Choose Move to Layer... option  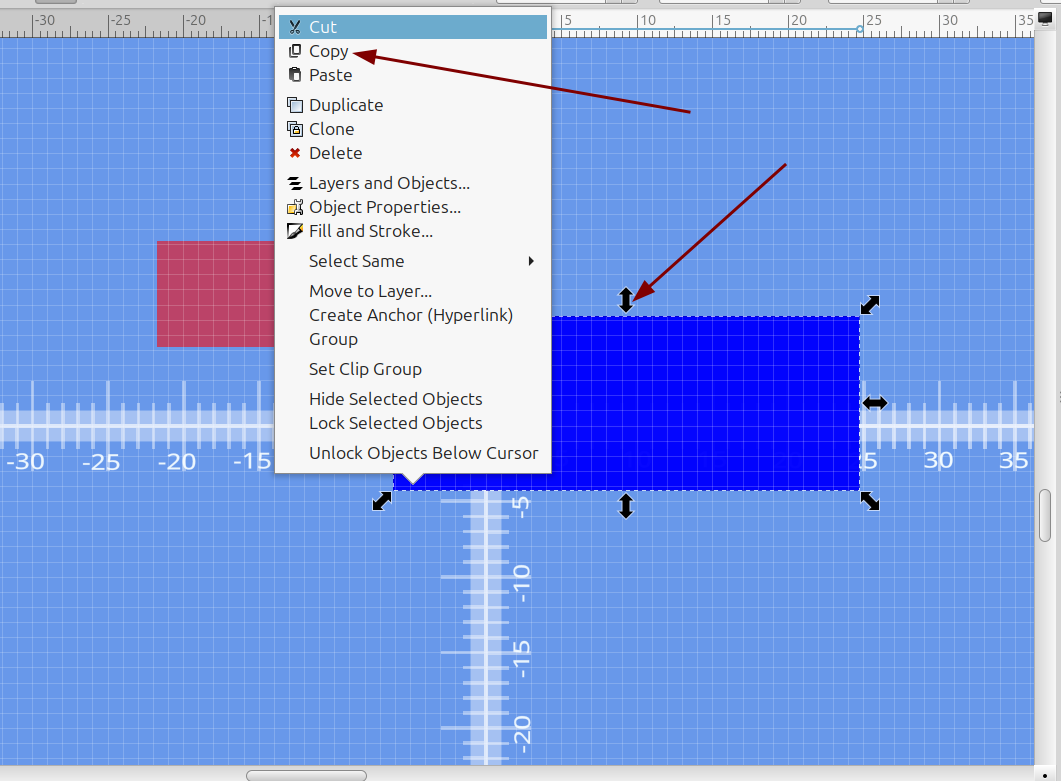coord(370,291)
